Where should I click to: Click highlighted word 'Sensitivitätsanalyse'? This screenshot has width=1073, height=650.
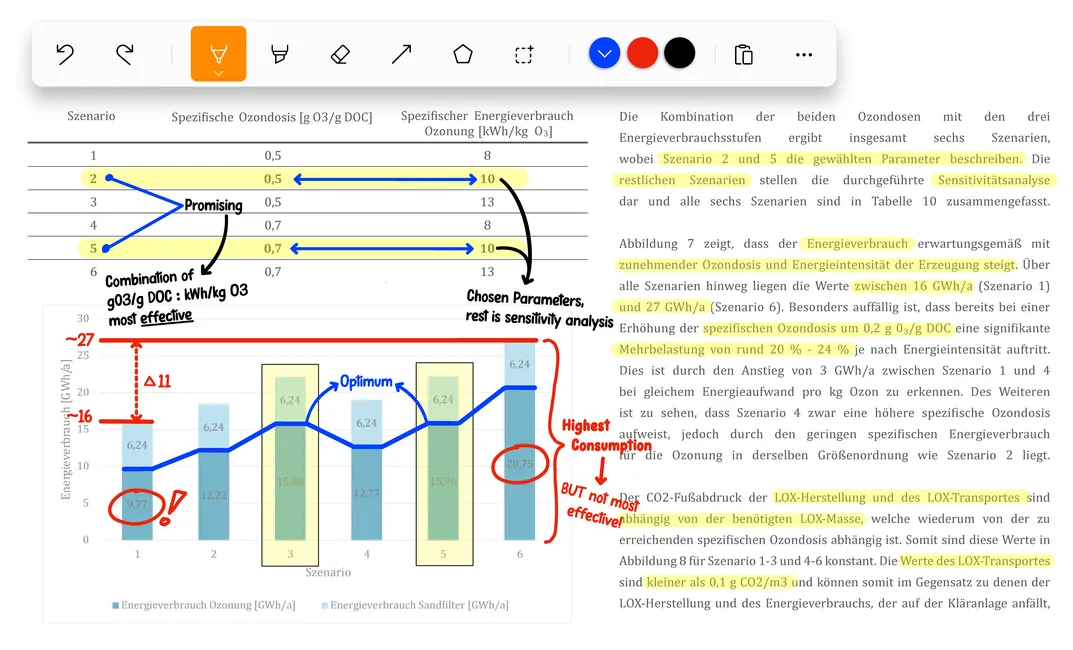pyautogui.click(x=994, y=180)
